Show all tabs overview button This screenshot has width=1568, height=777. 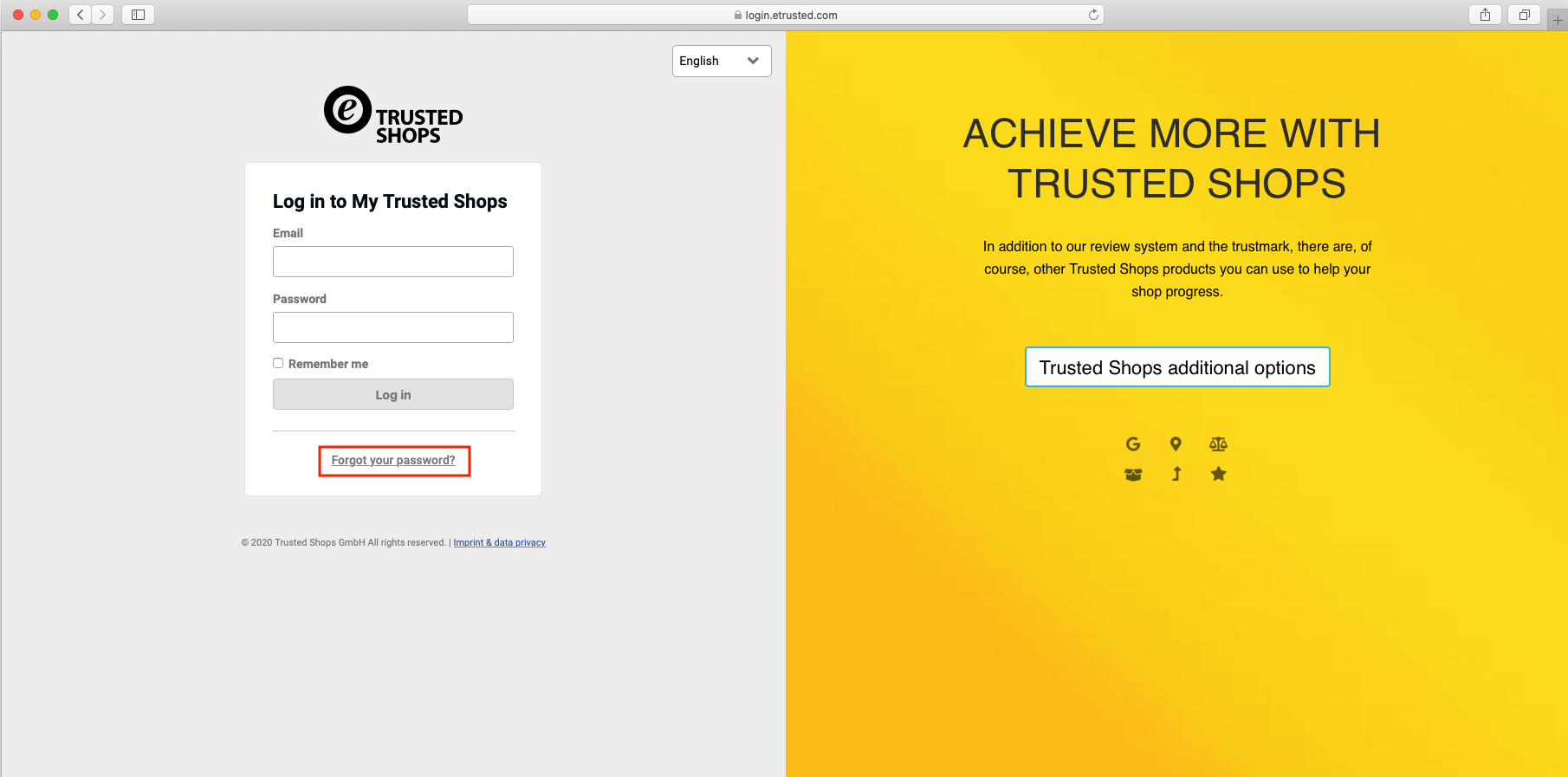1525,15
